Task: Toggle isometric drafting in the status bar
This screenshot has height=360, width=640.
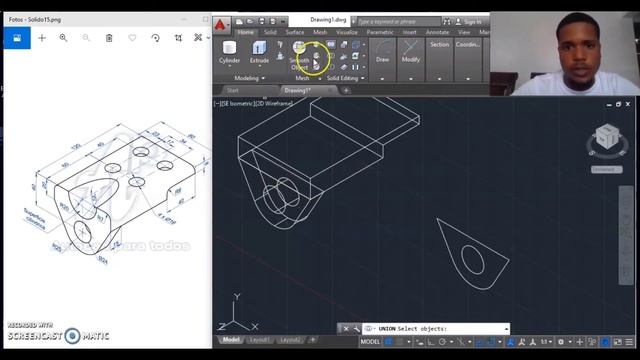Action: coord(460,342)
